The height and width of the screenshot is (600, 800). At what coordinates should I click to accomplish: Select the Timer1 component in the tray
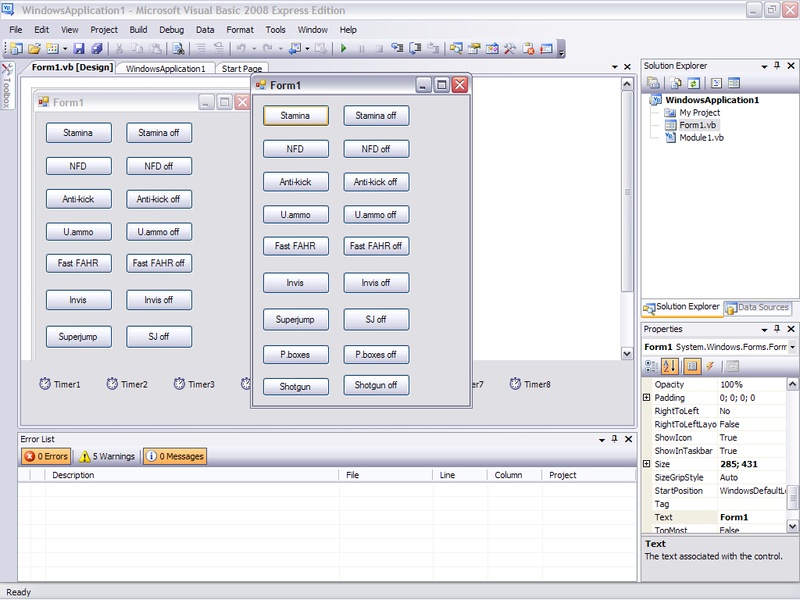tap(60, 384)
